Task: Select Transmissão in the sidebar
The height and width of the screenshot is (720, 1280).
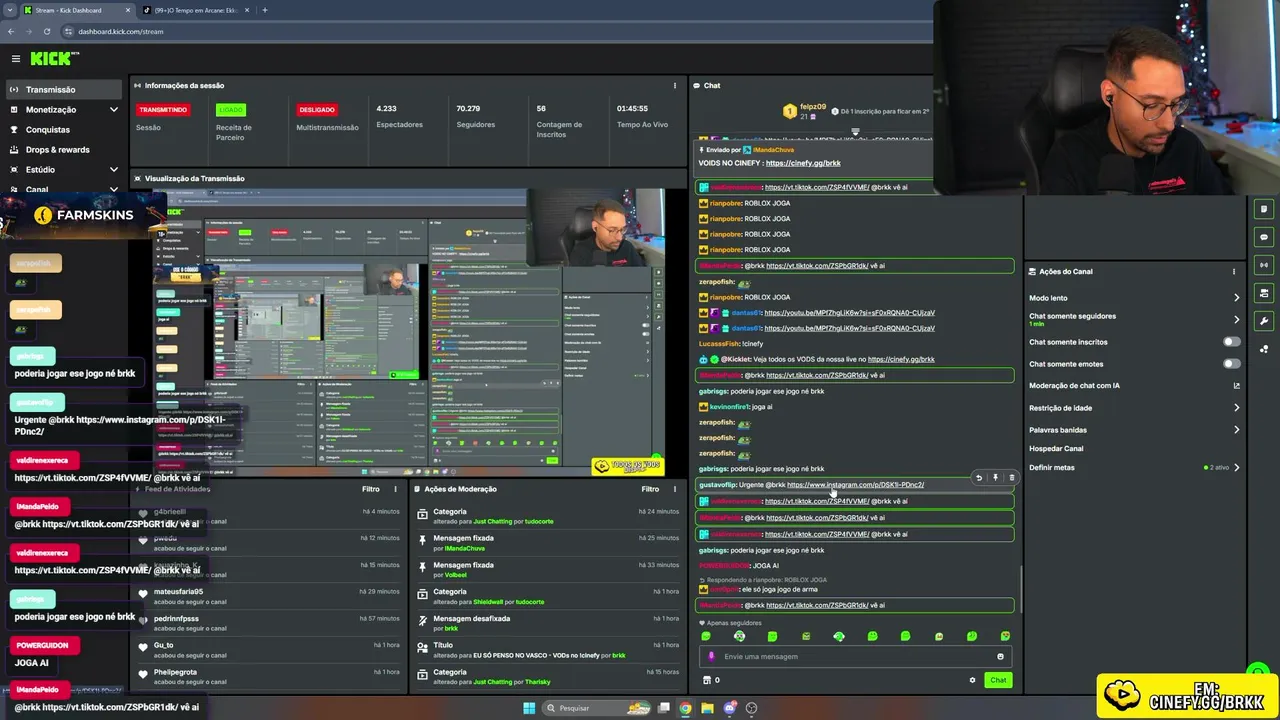Action: pyautogui.click(x=63, y=89)
